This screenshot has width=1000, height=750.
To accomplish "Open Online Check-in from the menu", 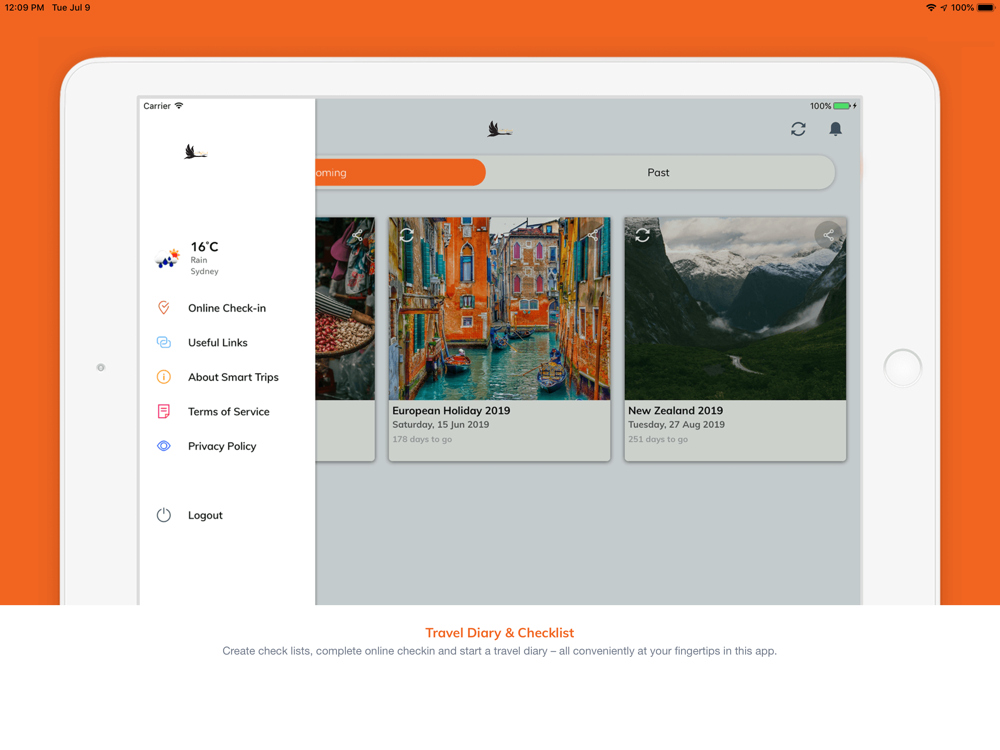I will (226, 308).
